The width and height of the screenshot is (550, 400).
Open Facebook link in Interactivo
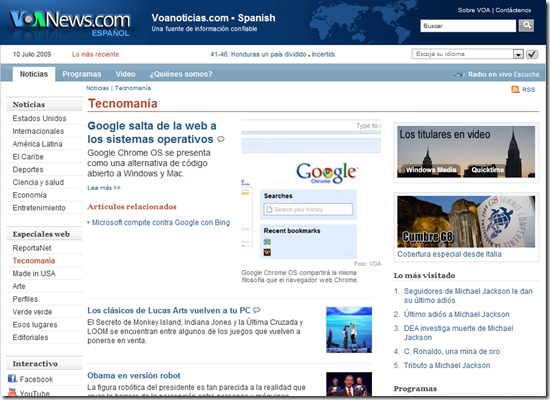pyautogui.click(x=36, y=379)
